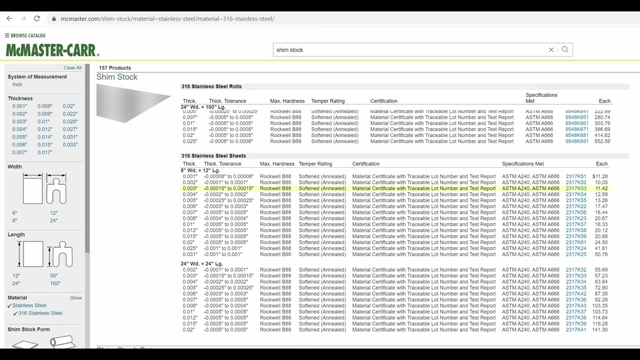The height and width of the screenshot is (360, 640).
Task: Select Inch system of measurement
Action: [x=17, y=84]
